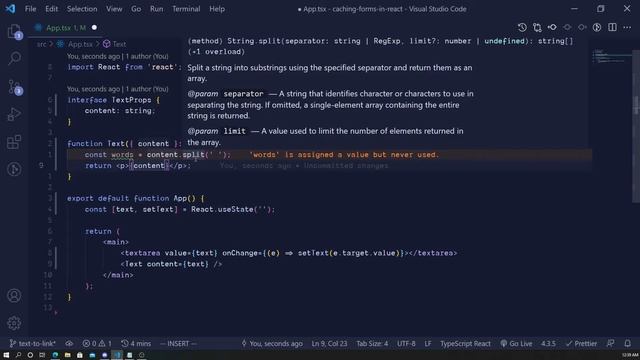The image size is (640, 360).
Task: Open the File menu
Action: click(x=31, y=9)
